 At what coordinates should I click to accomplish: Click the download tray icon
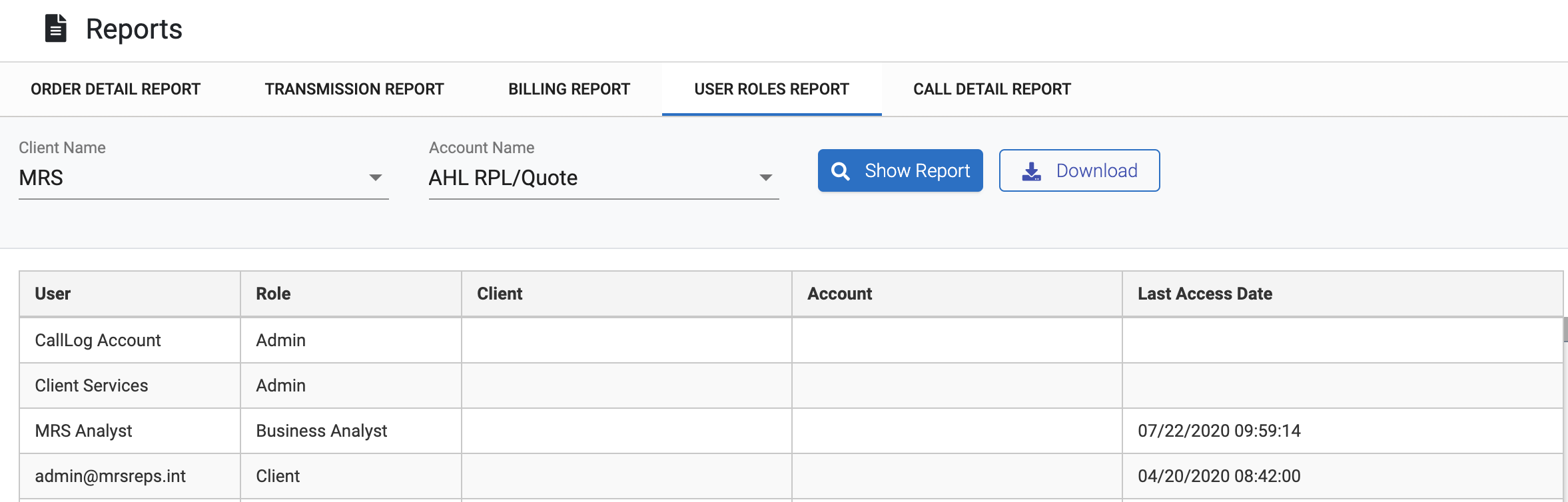tap(1032, 172)
